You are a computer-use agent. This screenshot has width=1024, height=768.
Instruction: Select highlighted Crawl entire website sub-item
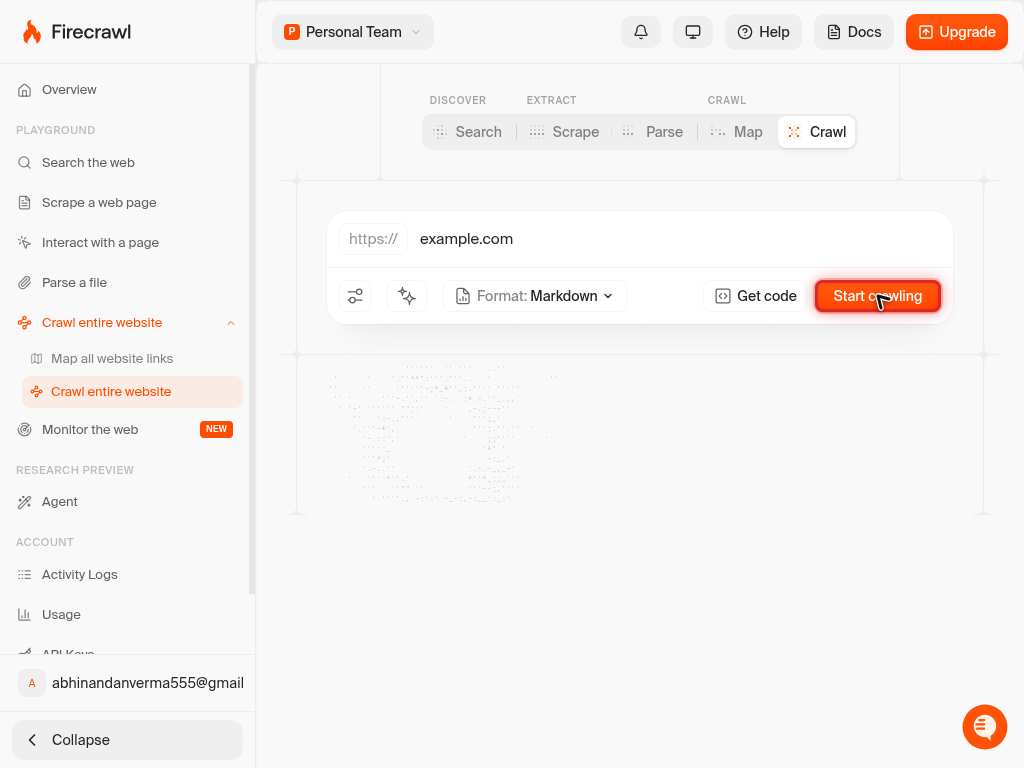pos(132,392)
